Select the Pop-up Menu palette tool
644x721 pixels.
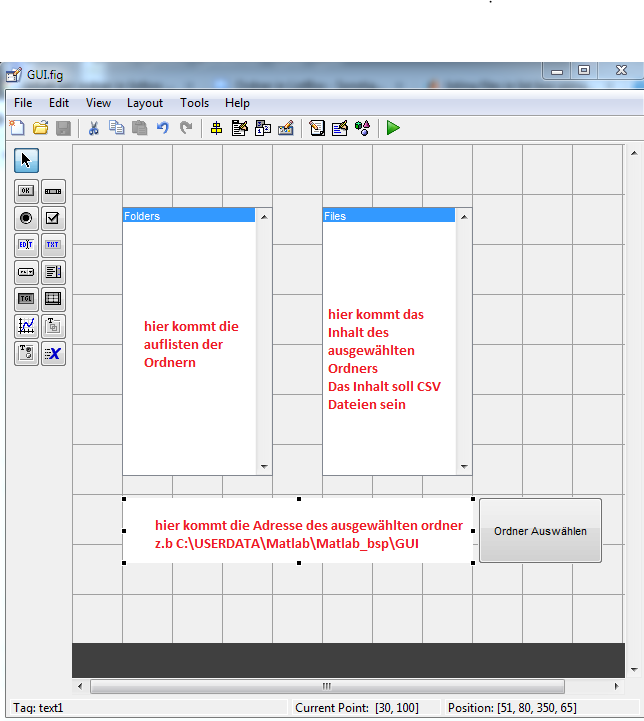[x=26, y=271]
